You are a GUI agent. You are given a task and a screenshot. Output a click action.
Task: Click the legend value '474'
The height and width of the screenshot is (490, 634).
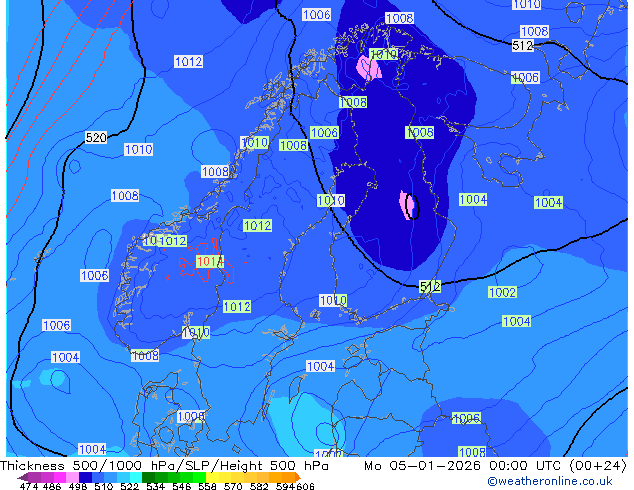[29, 486]
